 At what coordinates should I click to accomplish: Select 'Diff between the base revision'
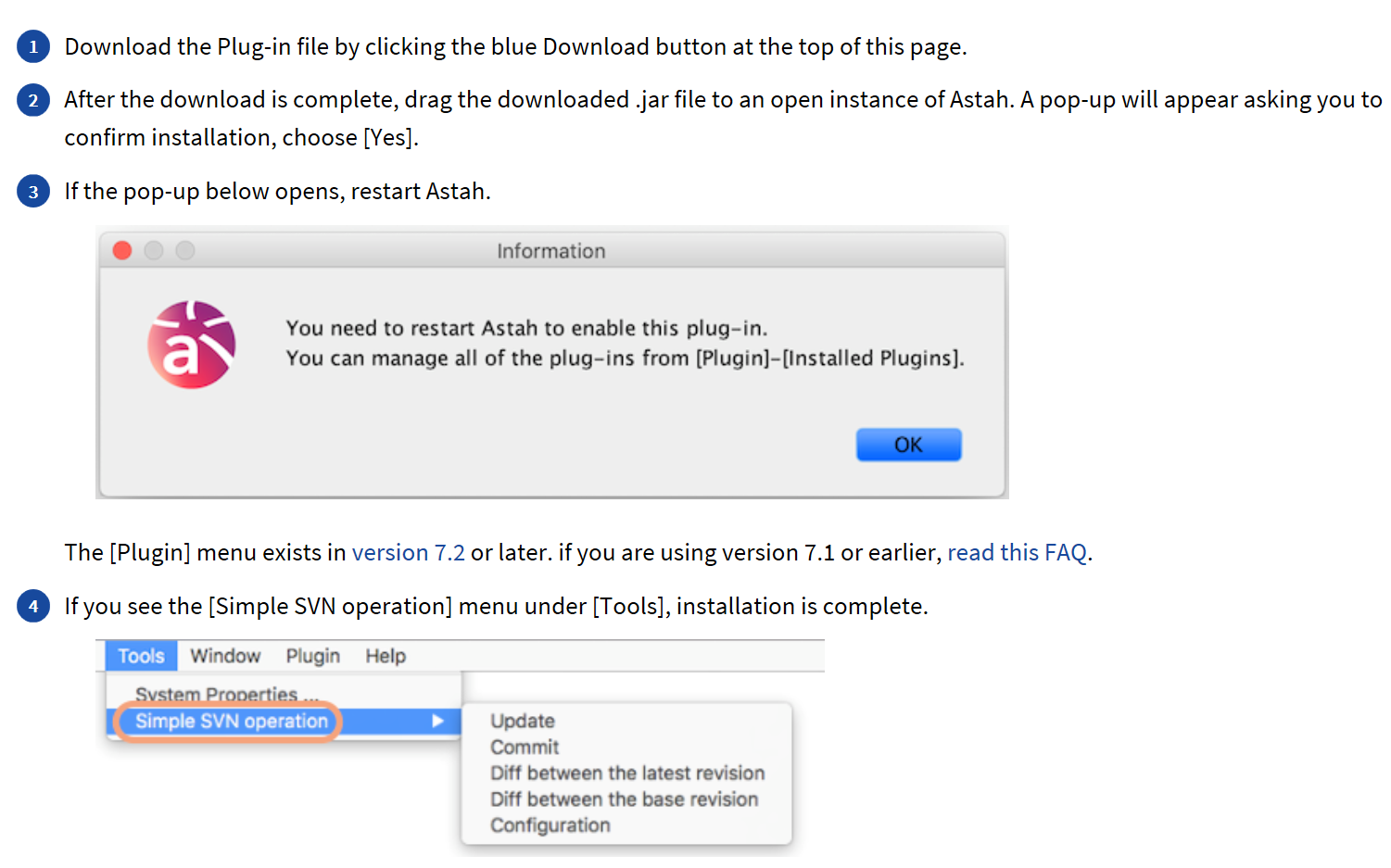[x=624, y=799]
